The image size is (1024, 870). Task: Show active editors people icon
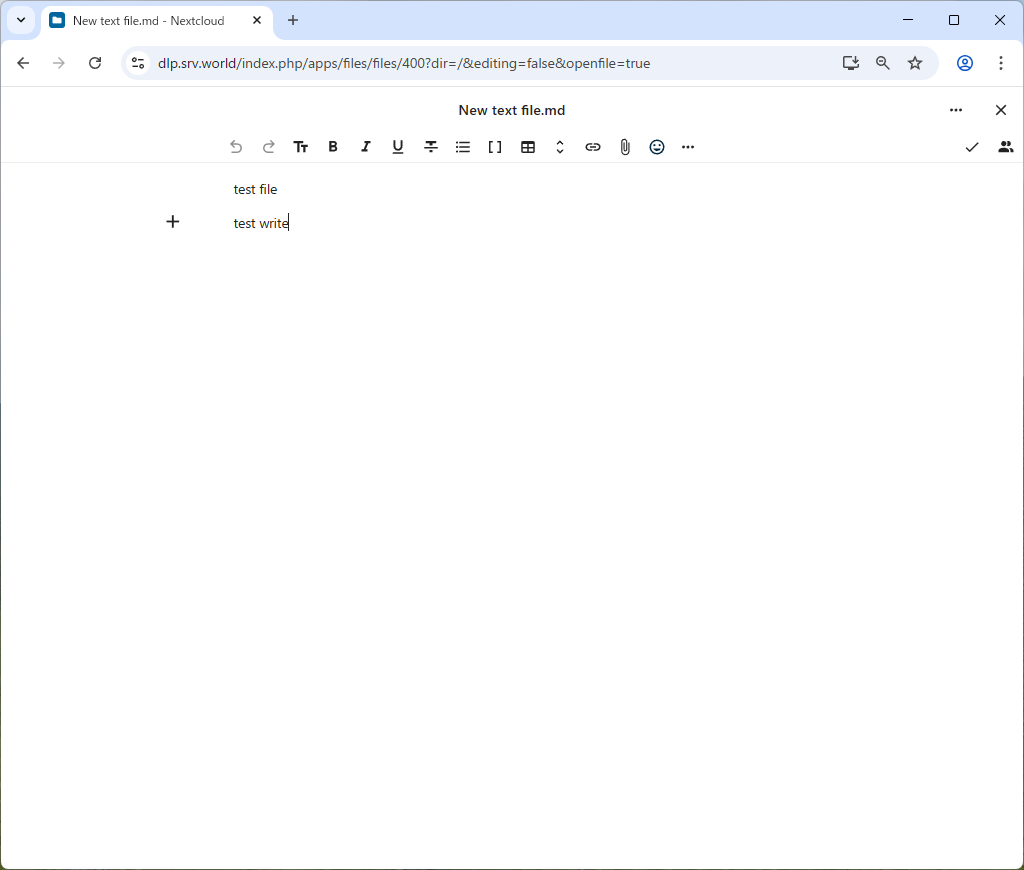[x=1006, y=147]
